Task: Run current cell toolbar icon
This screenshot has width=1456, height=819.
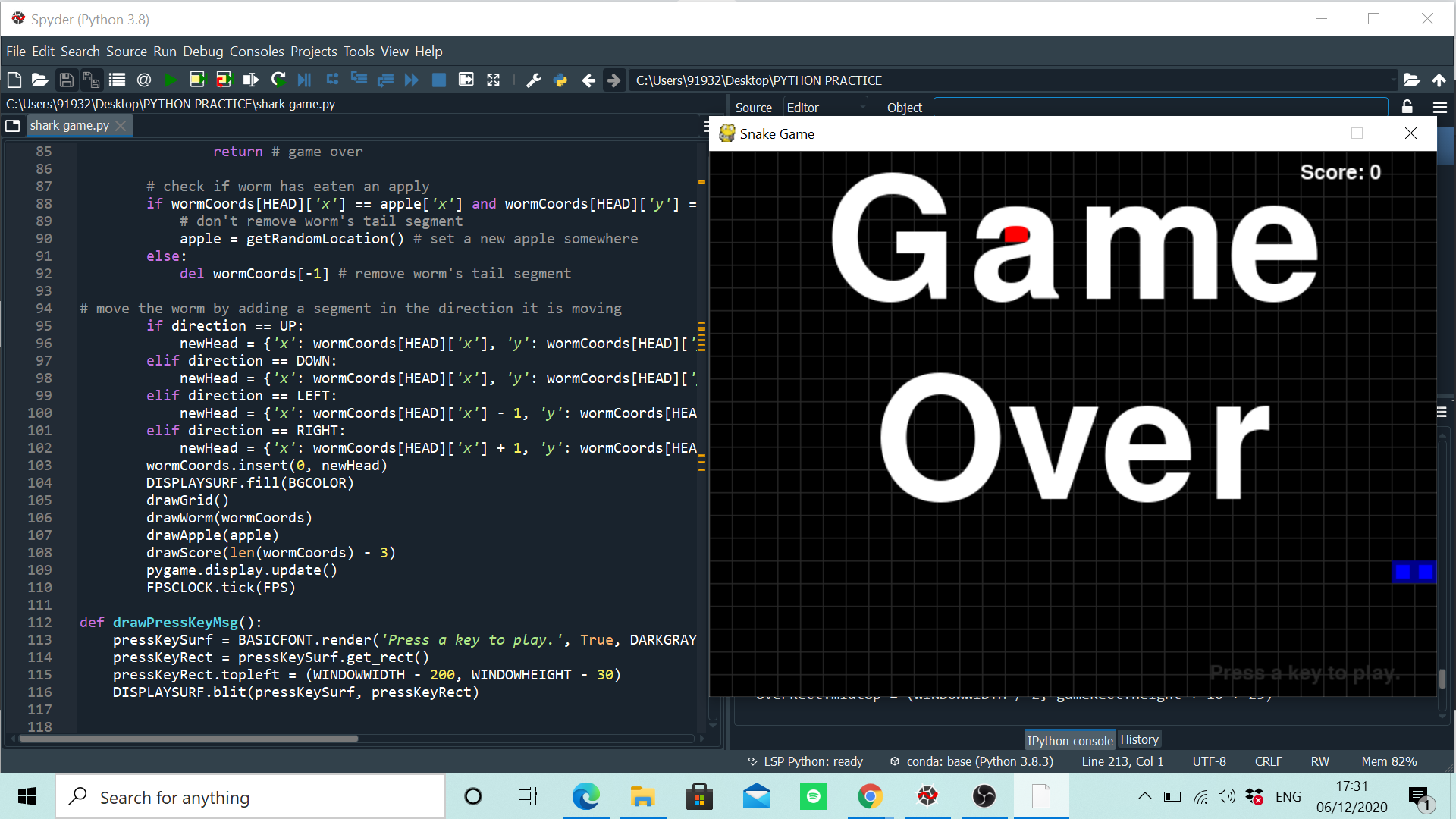Action: pyautogui.click(x=197, y=80)
